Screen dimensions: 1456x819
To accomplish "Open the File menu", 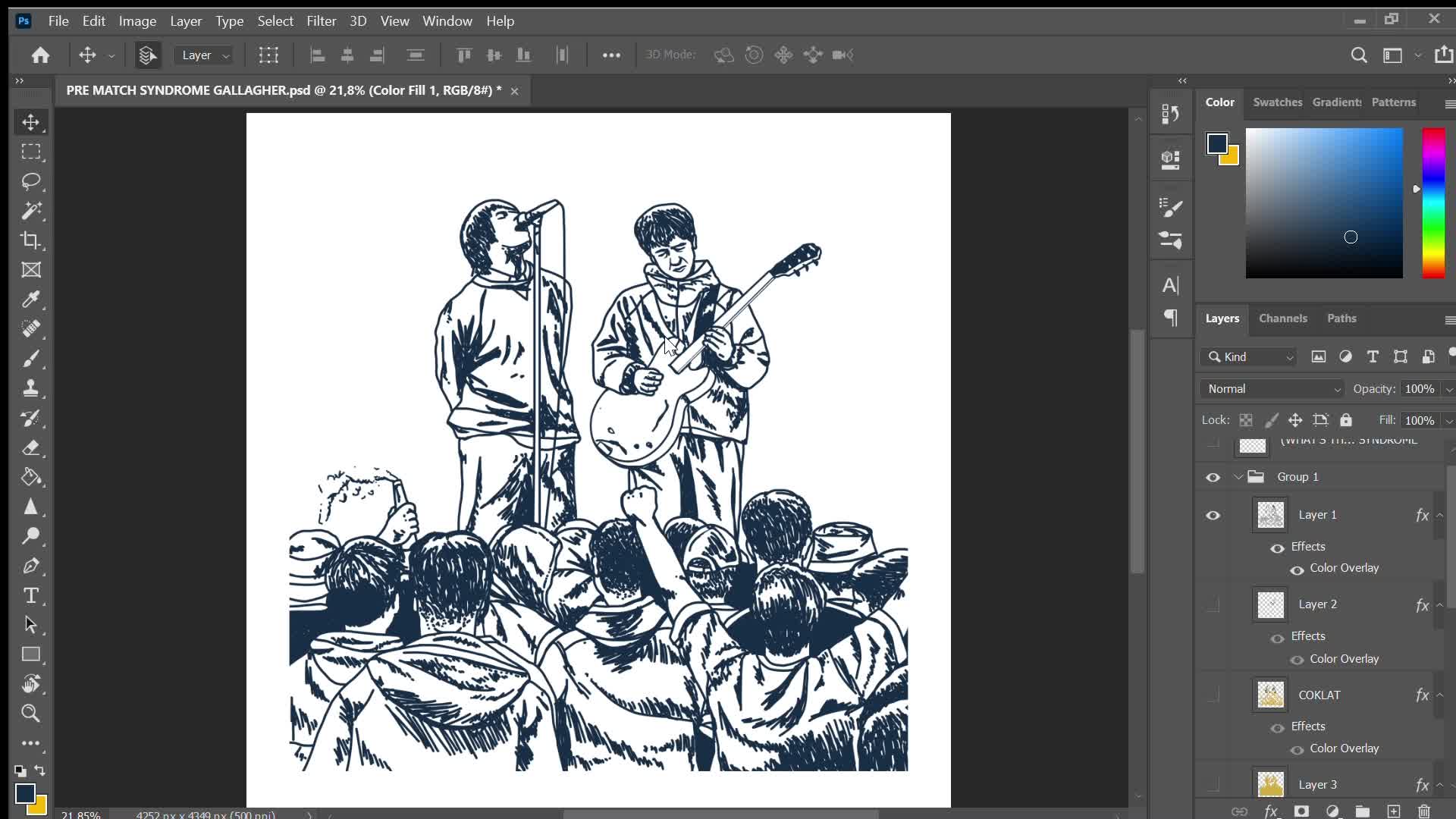I will pos(58,20).
